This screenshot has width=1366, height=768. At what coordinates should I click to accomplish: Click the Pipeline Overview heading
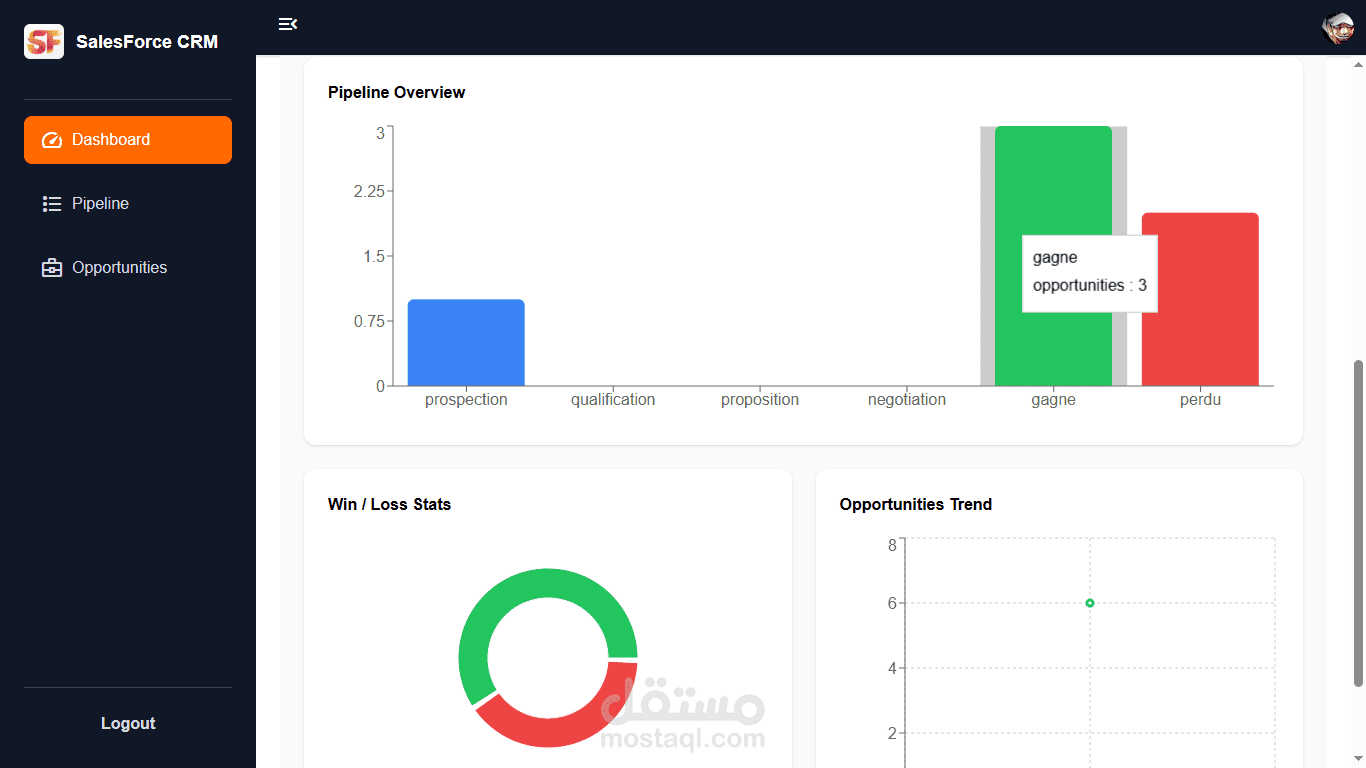[397, 92]
